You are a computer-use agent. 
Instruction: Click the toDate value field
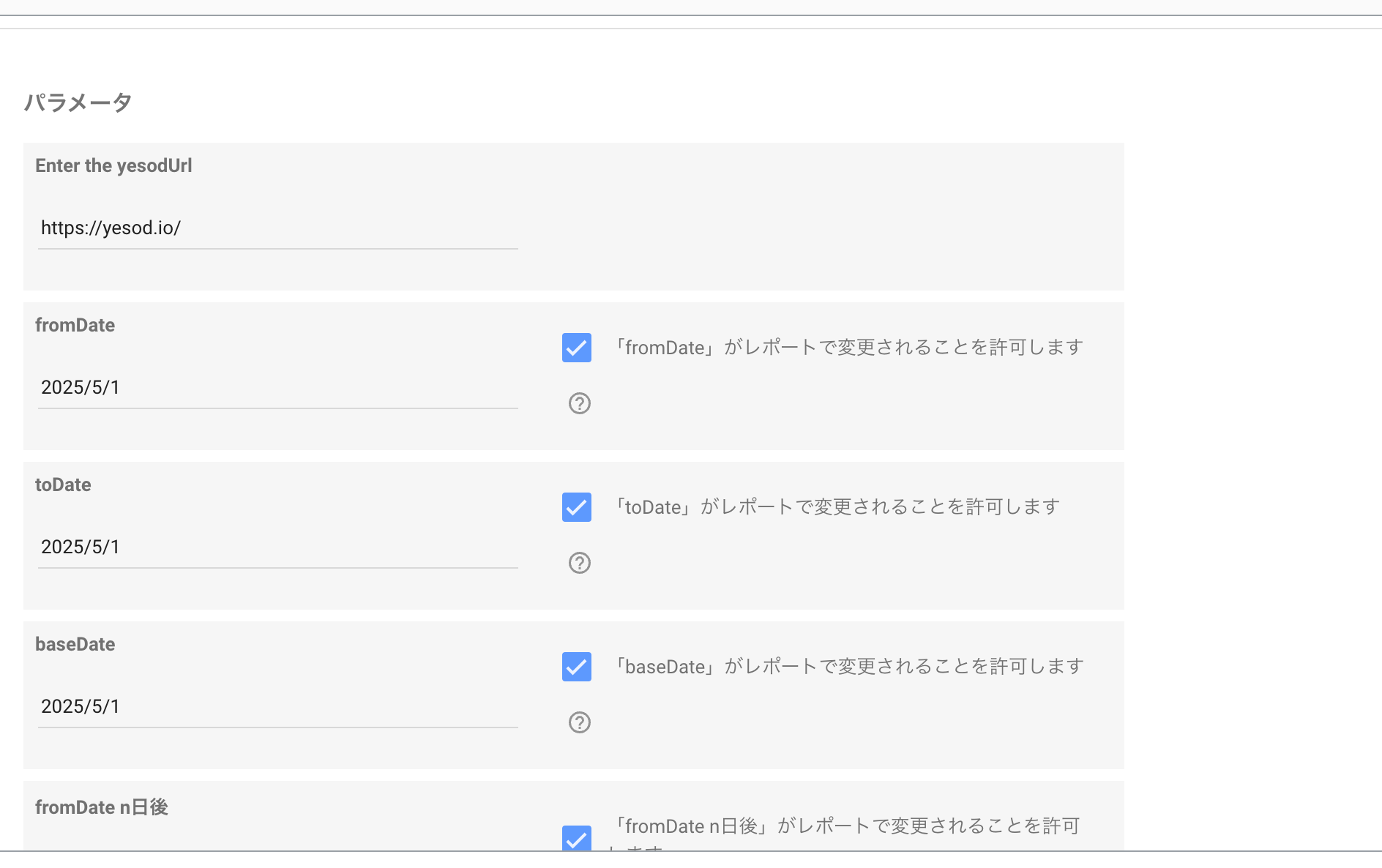point(278,547)
